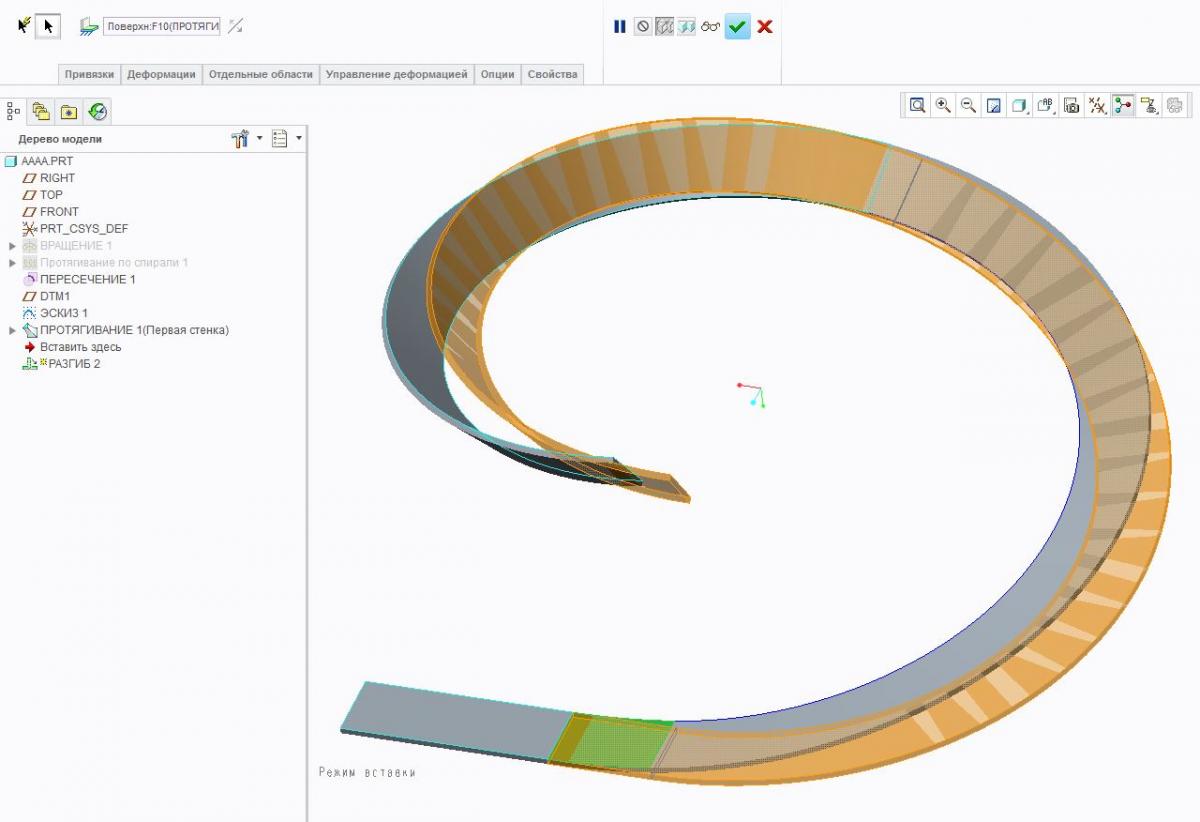Open the Свойства panel
1200x822 pixels.
coord(552,74)
